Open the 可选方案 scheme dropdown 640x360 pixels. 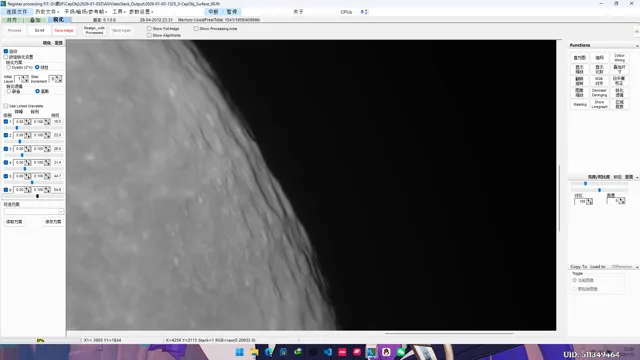tap(33, 211)
